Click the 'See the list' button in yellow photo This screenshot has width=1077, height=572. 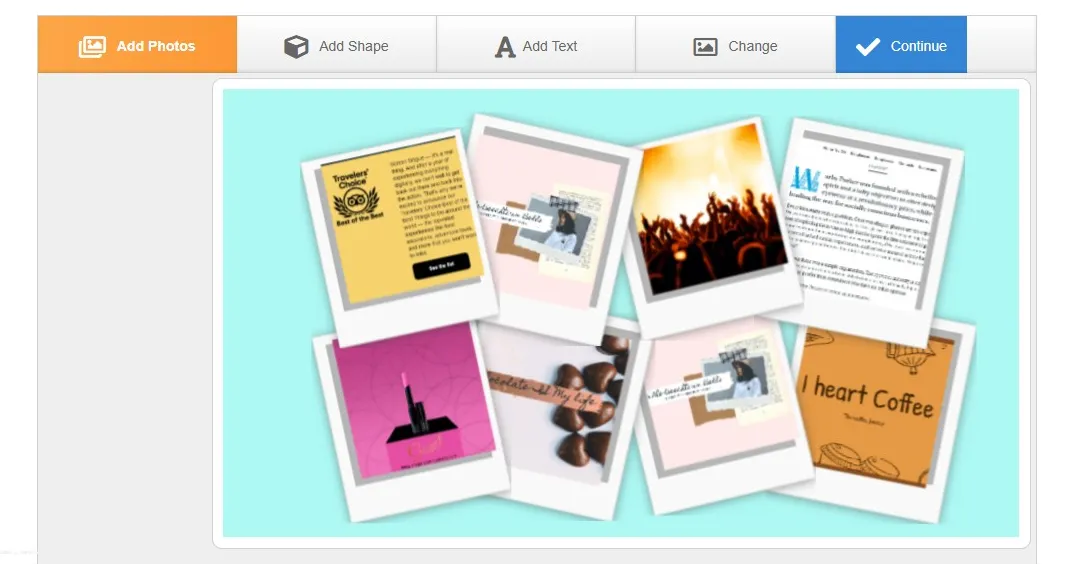[441, 266]
